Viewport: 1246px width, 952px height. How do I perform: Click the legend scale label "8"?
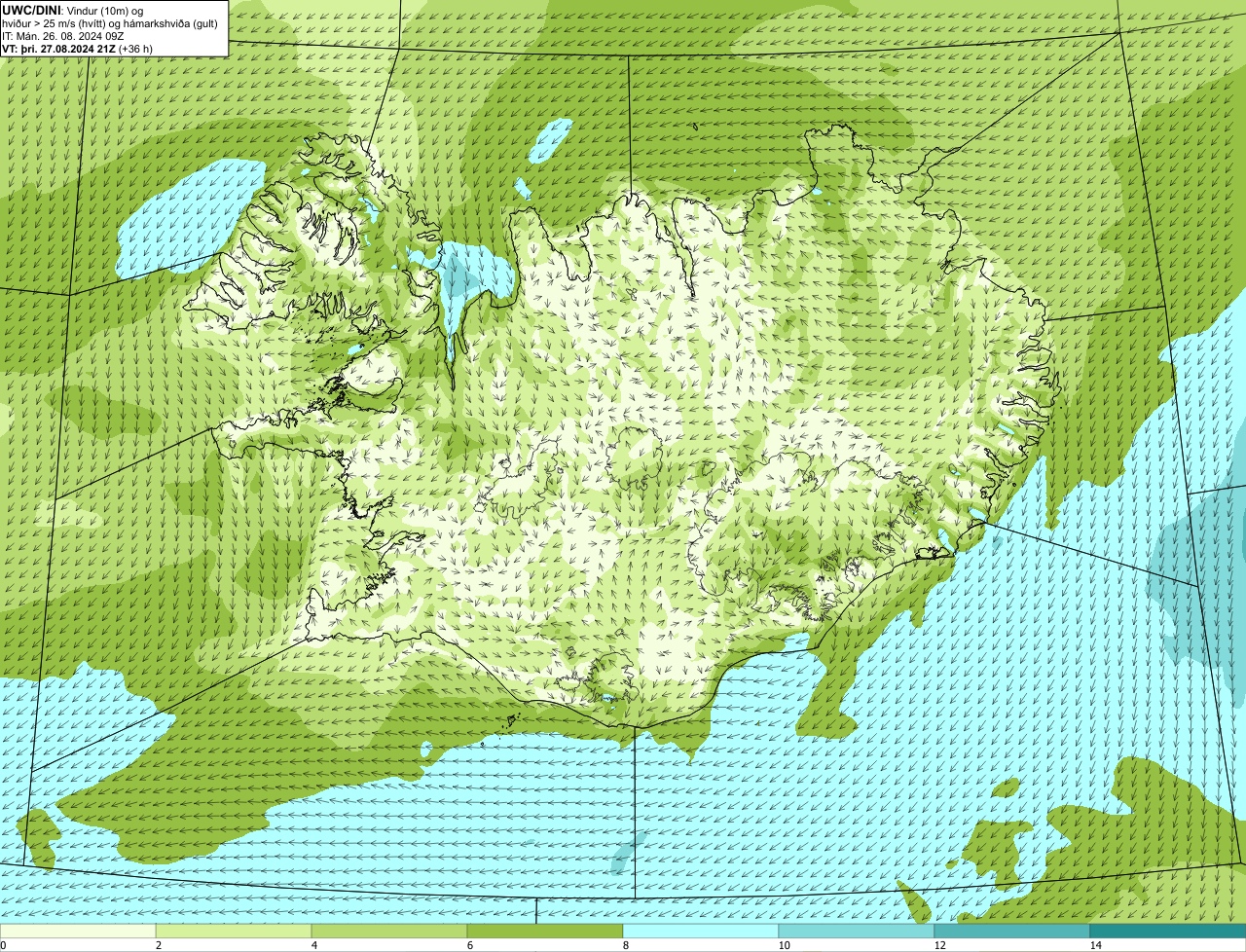[625, 945]
